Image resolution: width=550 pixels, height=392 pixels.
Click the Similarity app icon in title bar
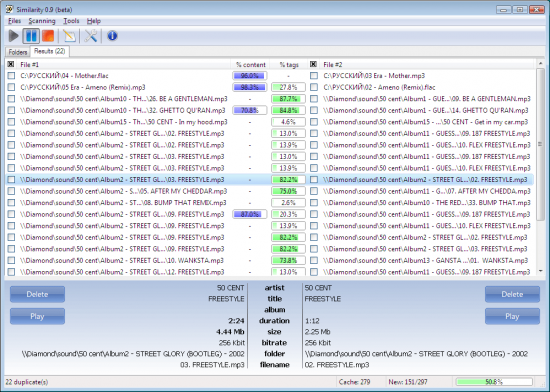[9, 9]
